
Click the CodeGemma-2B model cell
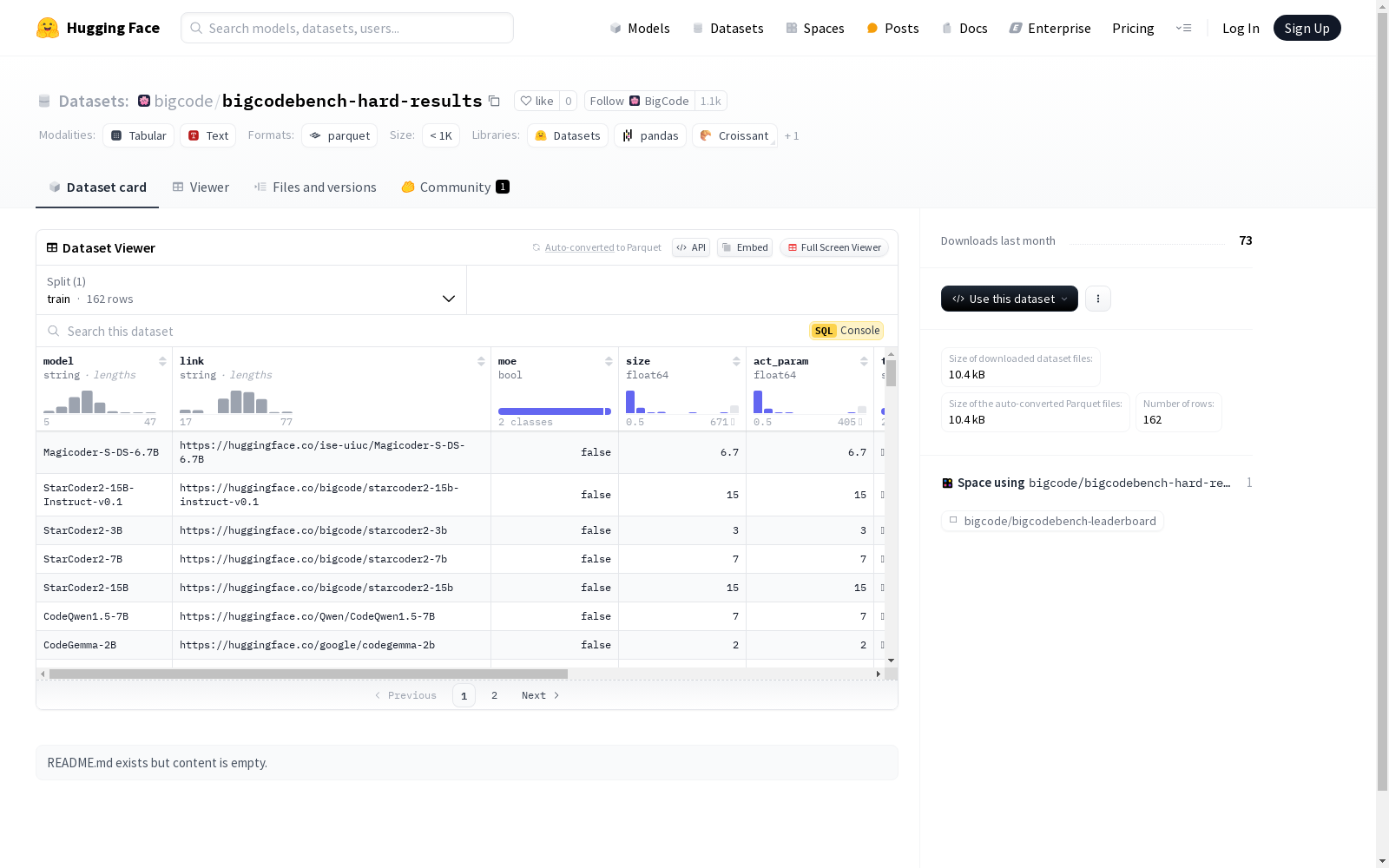pyautogui.click(x=104, y=645)
